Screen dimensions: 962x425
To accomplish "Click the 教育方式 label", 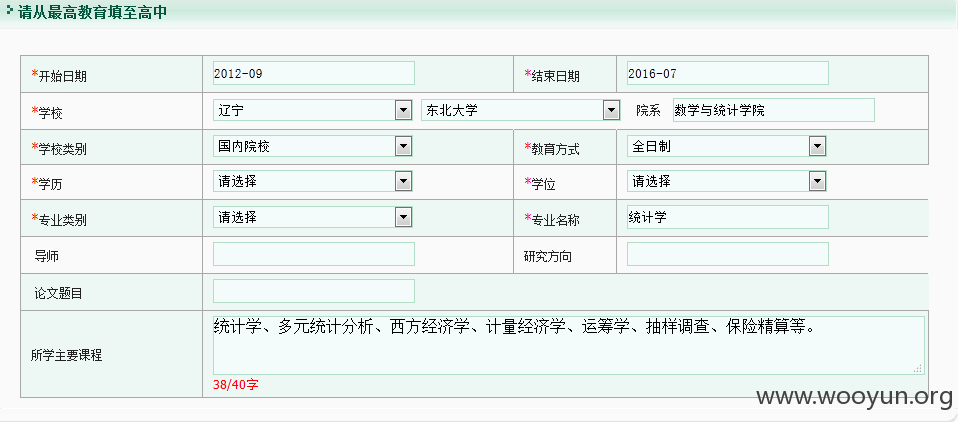I will coord(552,148).
